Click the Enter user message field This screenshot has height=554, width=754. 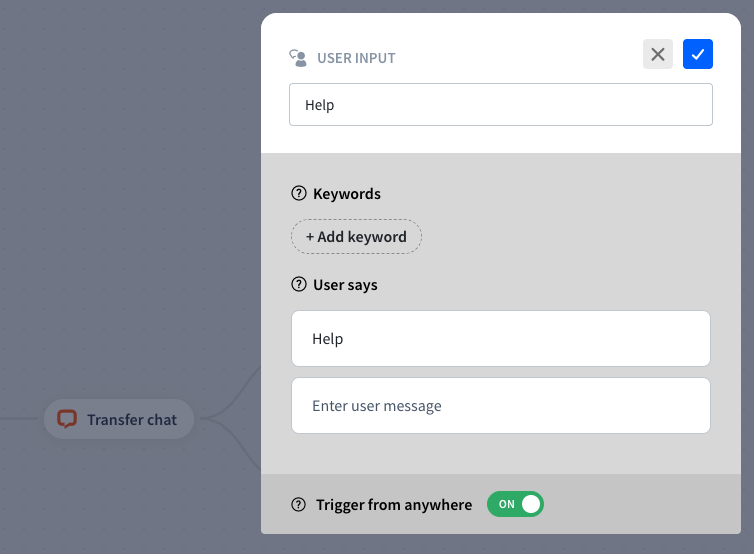pyautogui.click(x=500, y=406)
